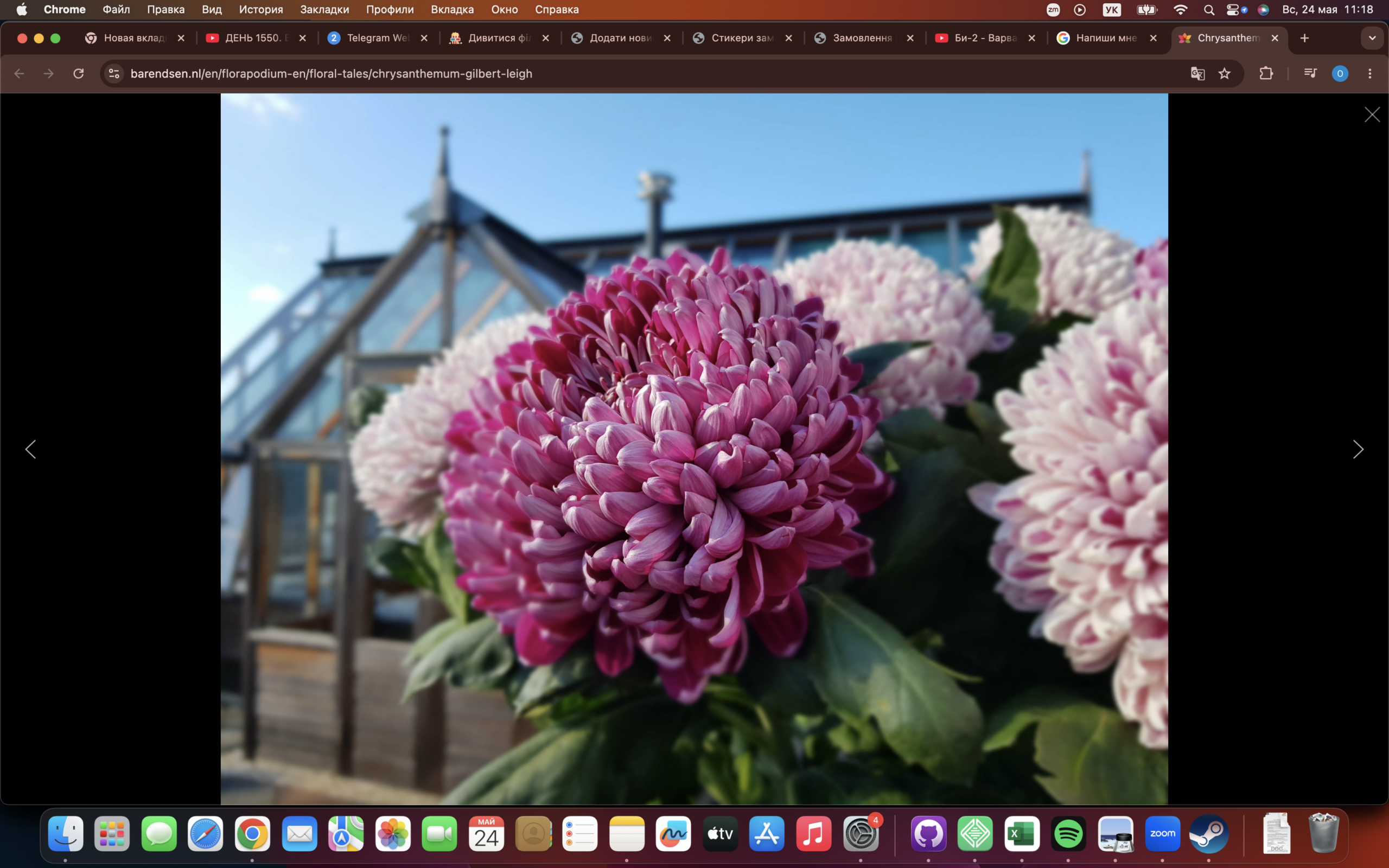Open the battery status menu

1147,9
